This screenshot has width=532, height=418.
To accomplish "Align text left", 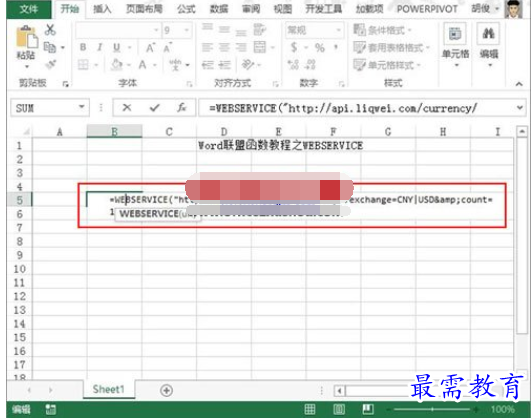I will click(207, 48).
